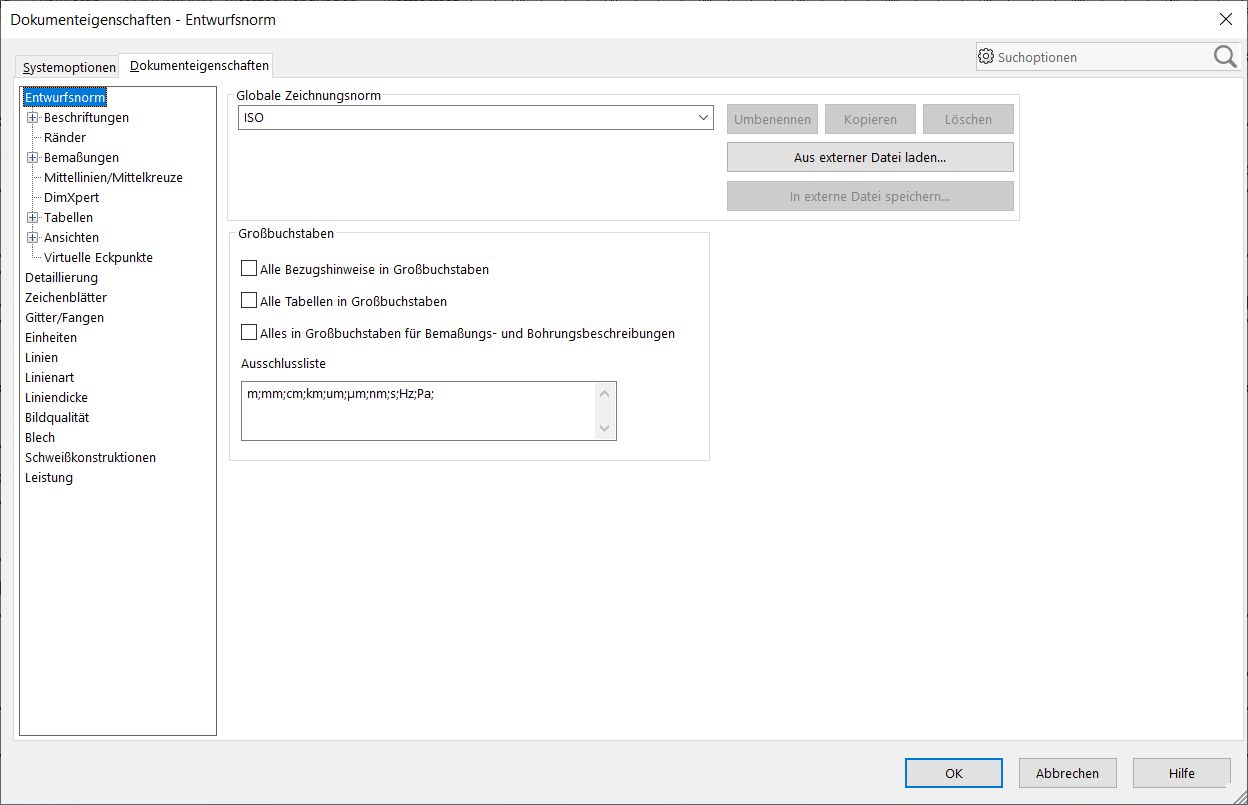This screenshot has height=805, width=1248.
Task: Click the Abbrechen button
Action: pos(1067,773)
